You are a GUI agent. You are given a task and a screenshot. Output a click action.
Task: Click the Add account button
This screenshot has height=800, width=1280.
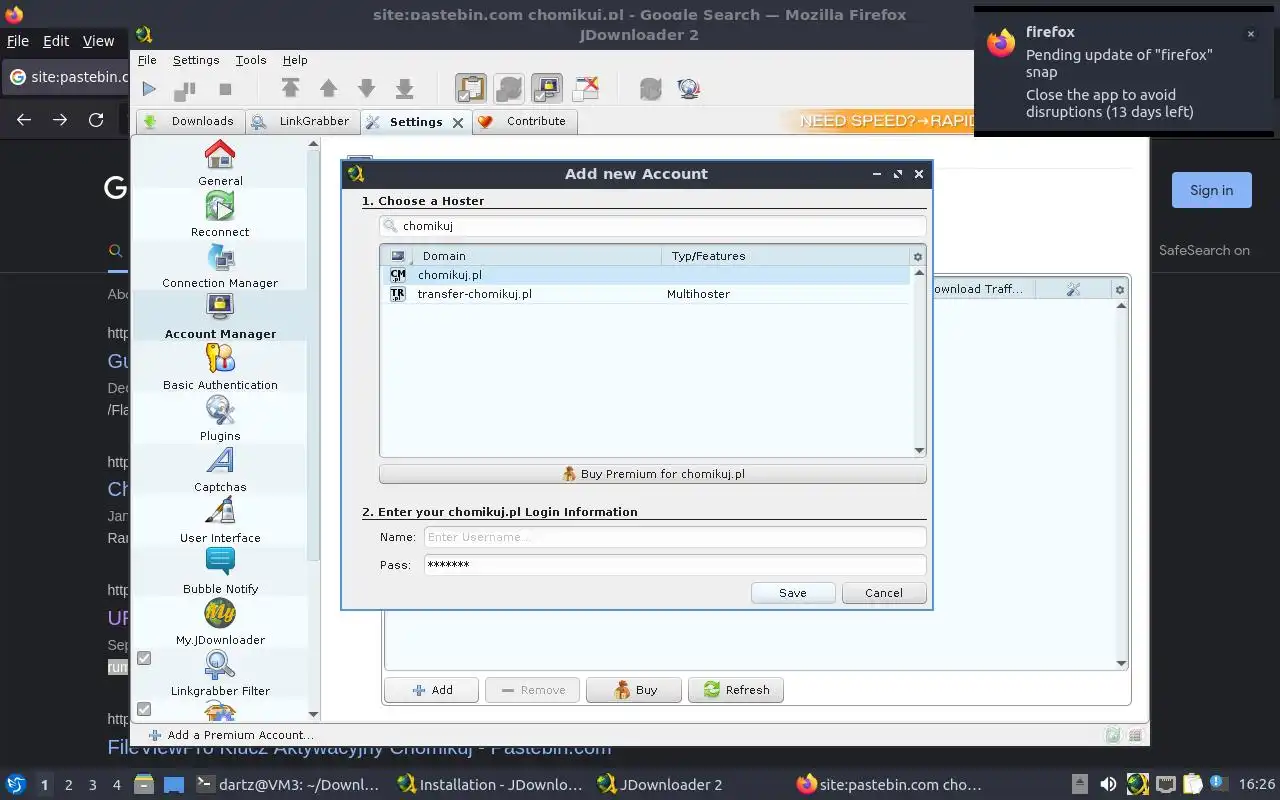tap(432, 690)
